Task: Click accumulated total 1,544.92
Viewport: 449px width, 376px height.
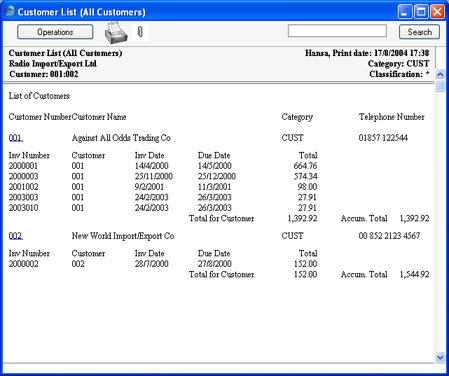Action: tap(414, 274)
